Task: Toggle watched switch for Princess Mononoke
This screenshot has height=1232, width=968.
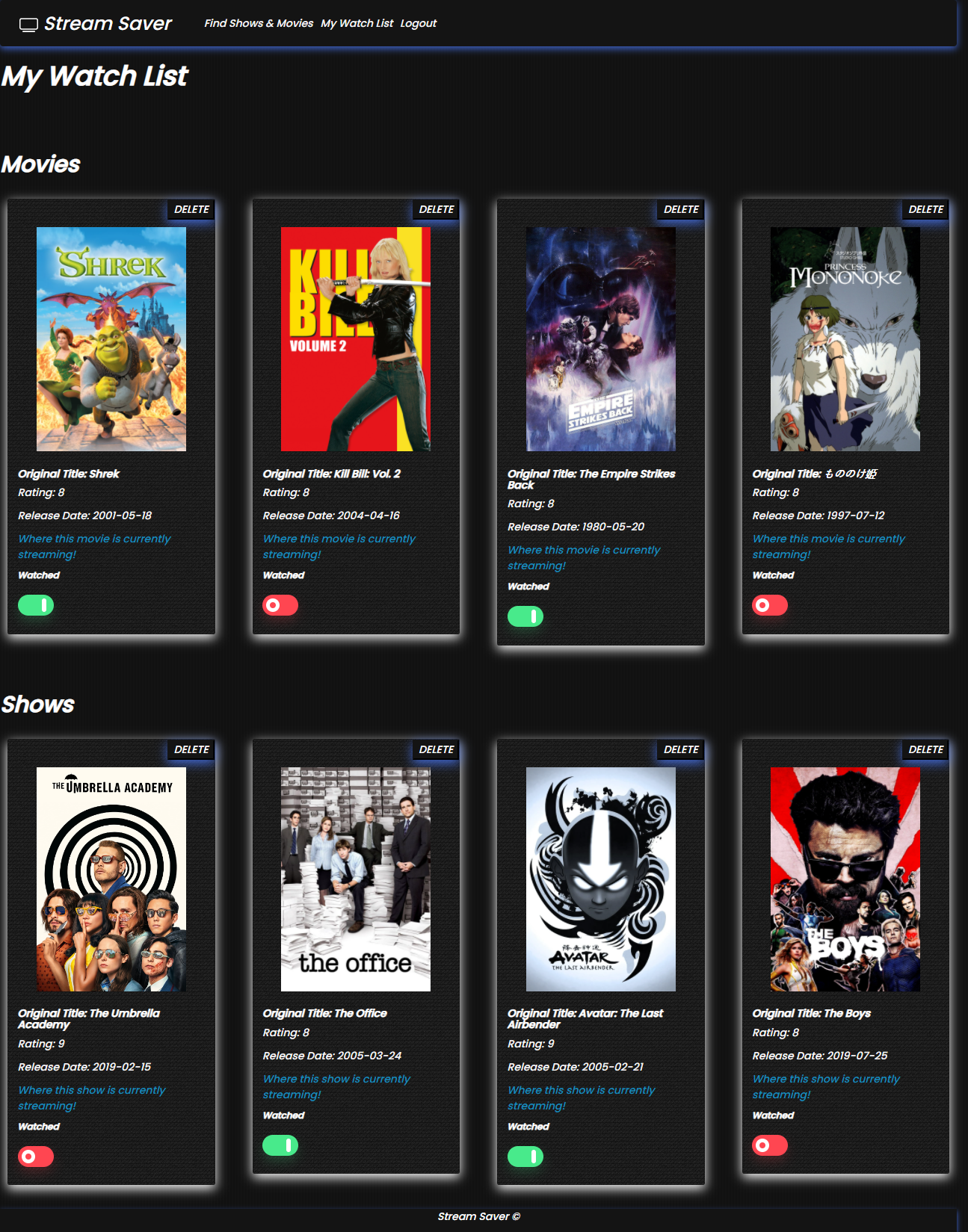Action: pos(770,605)
